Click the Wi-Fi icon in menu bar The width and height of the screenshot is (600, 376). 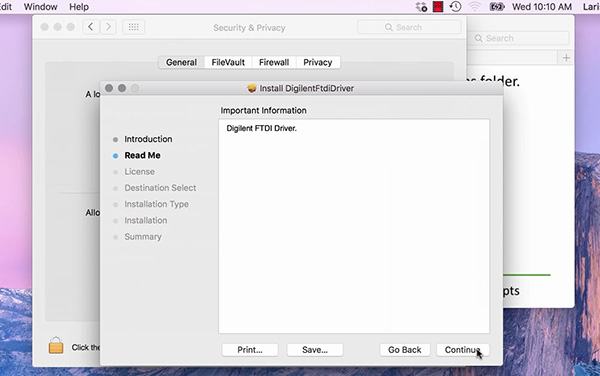tap(474, 7)
